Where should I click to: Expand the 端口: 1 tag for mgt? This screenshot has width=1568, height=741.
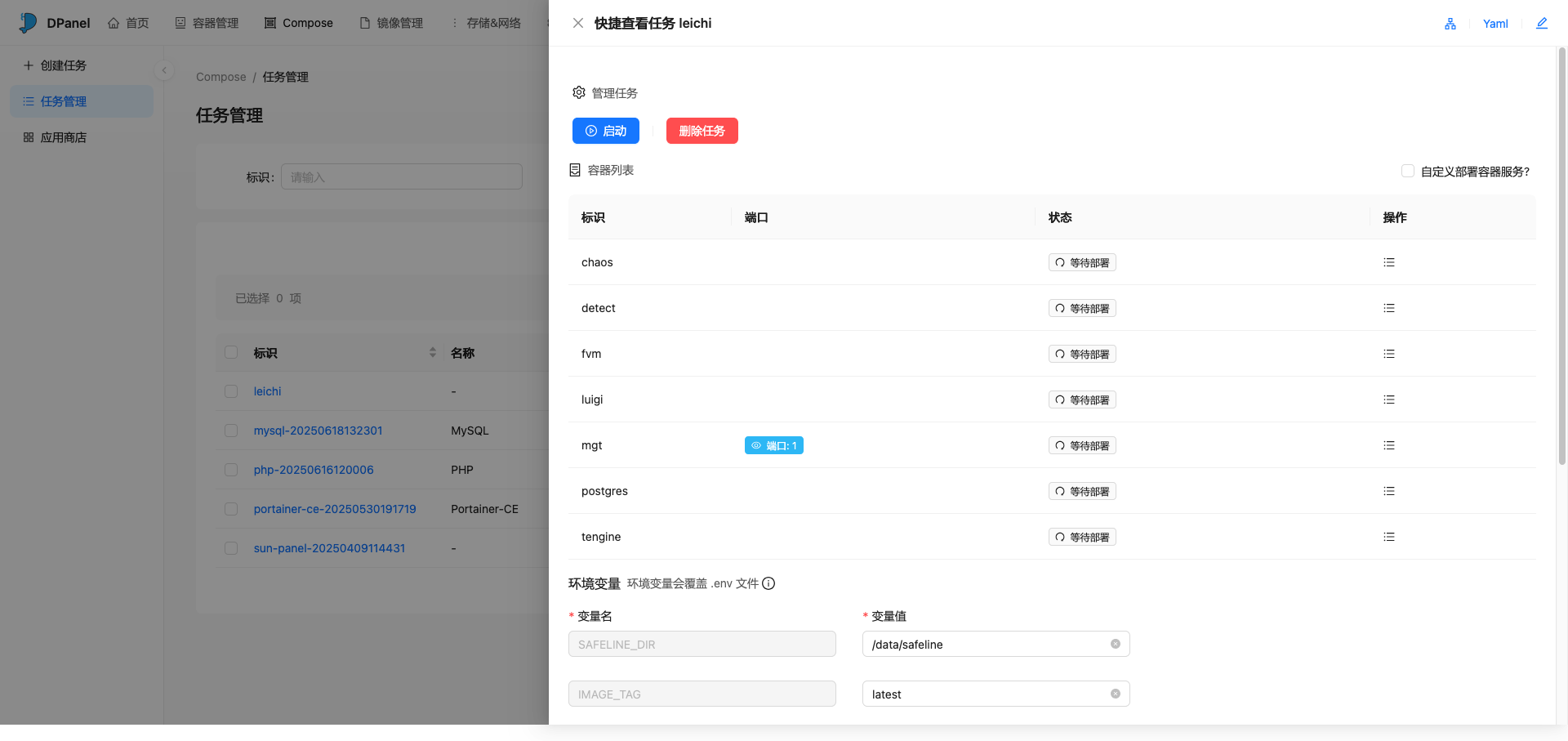pyautogui.click(x=773, y=445)
